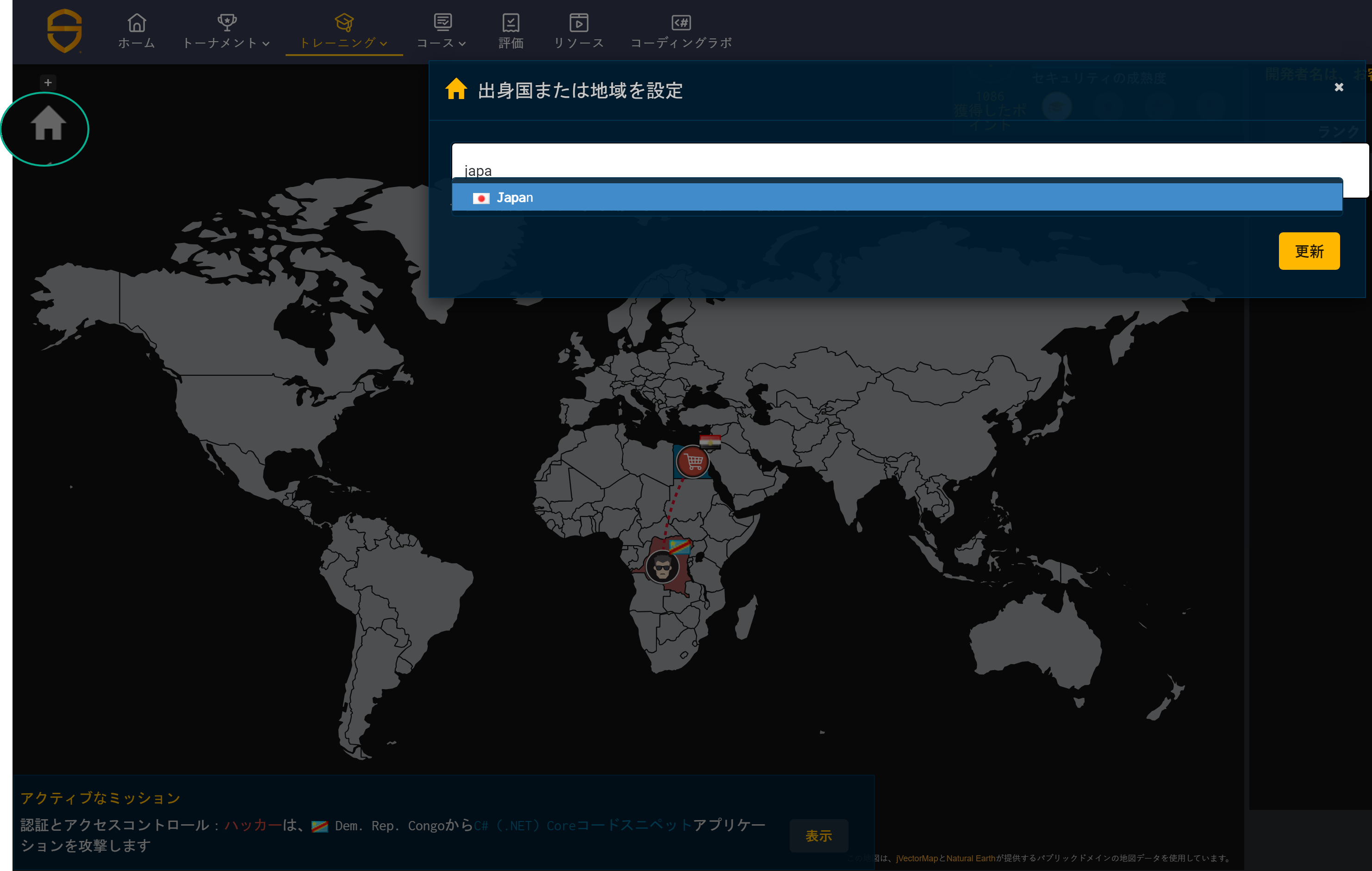Open the コーディングラボ coding lab
1372x871 pixels.
(681, 31)
